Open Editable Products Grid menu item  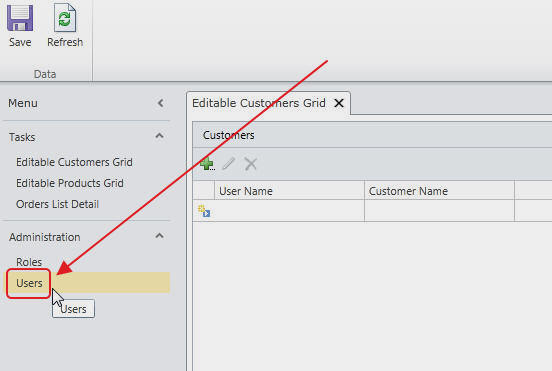point(70,183)
